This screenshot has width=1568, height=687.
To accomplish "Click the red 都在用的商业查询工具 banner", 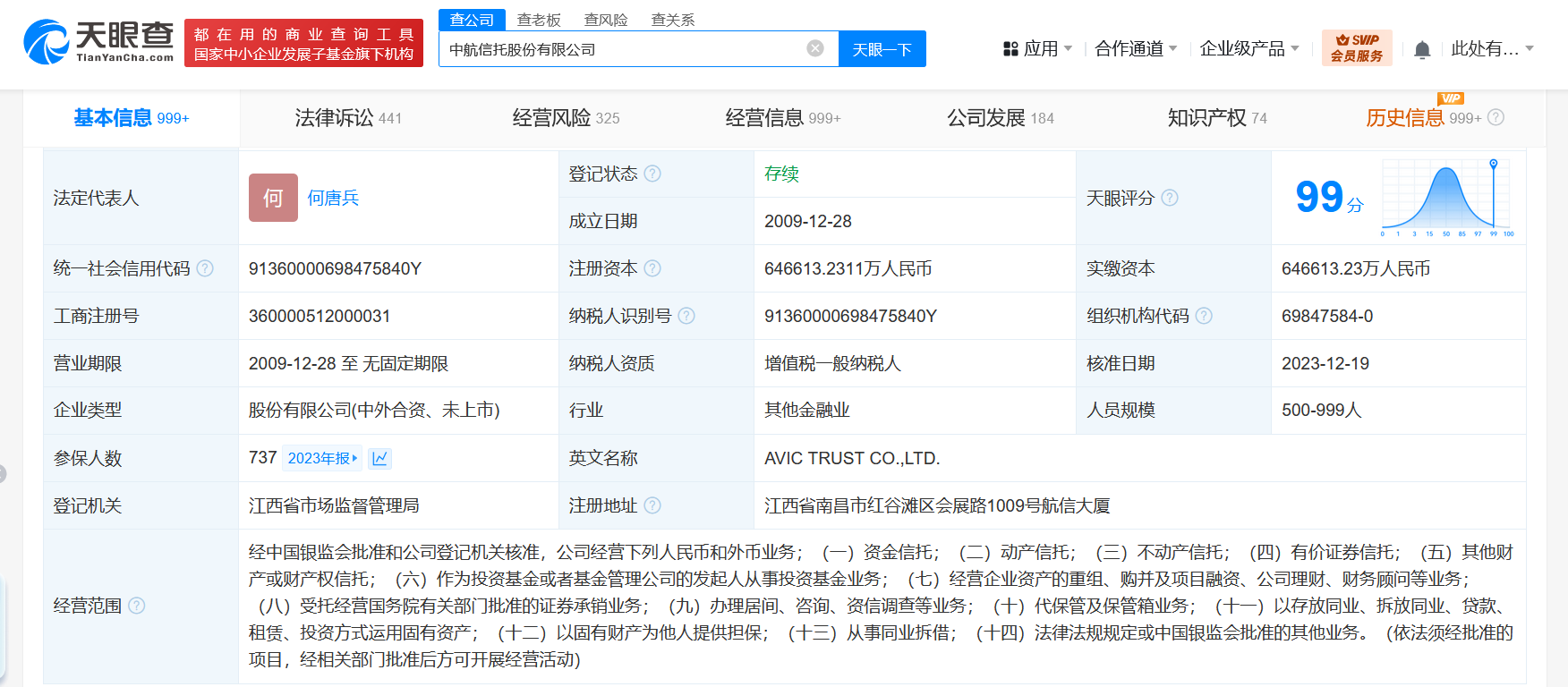I will pyautogui.click(x=303, y=43).
